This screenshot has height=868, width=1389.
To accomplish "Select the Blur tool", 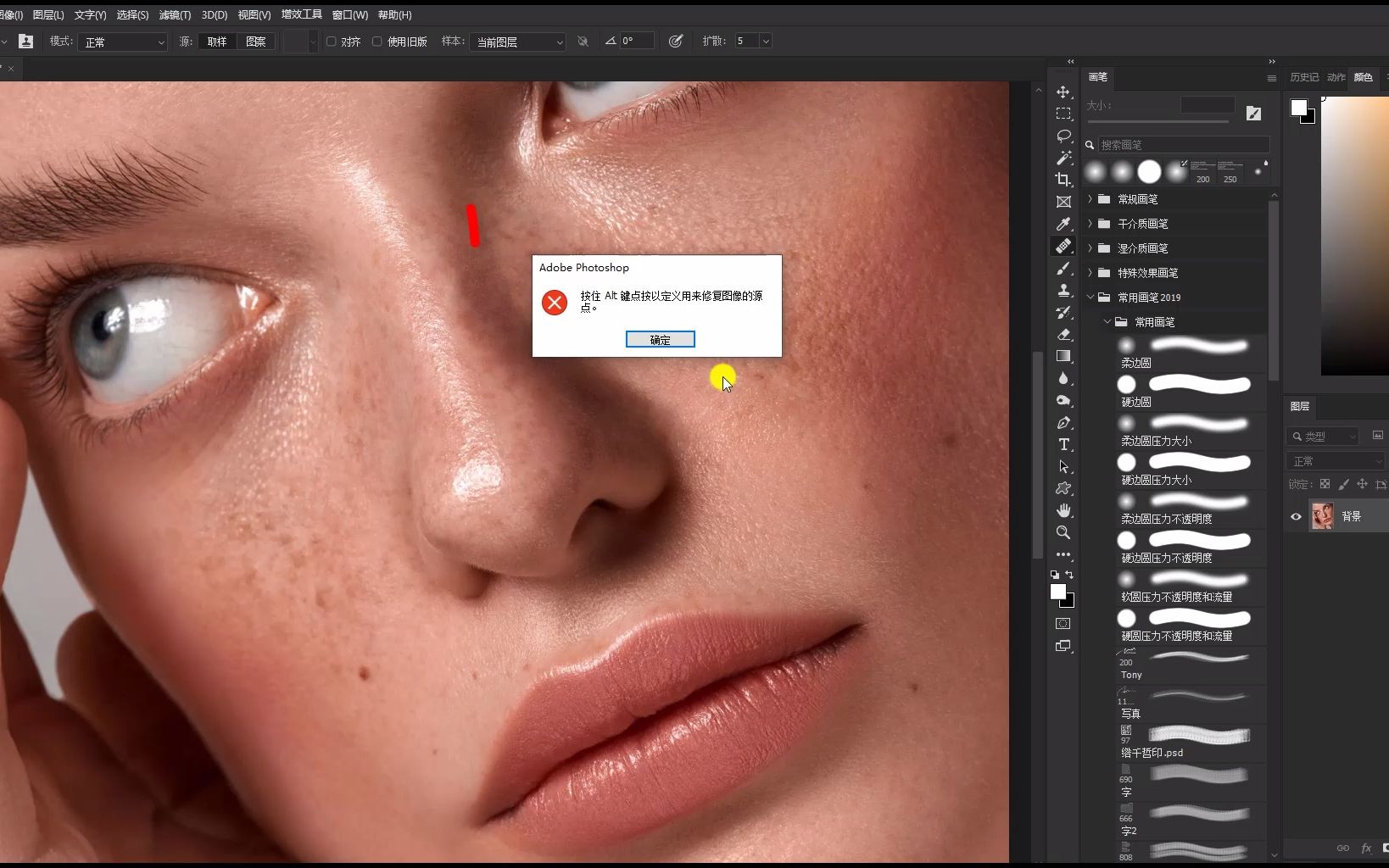I will (x=1063, y=378).
